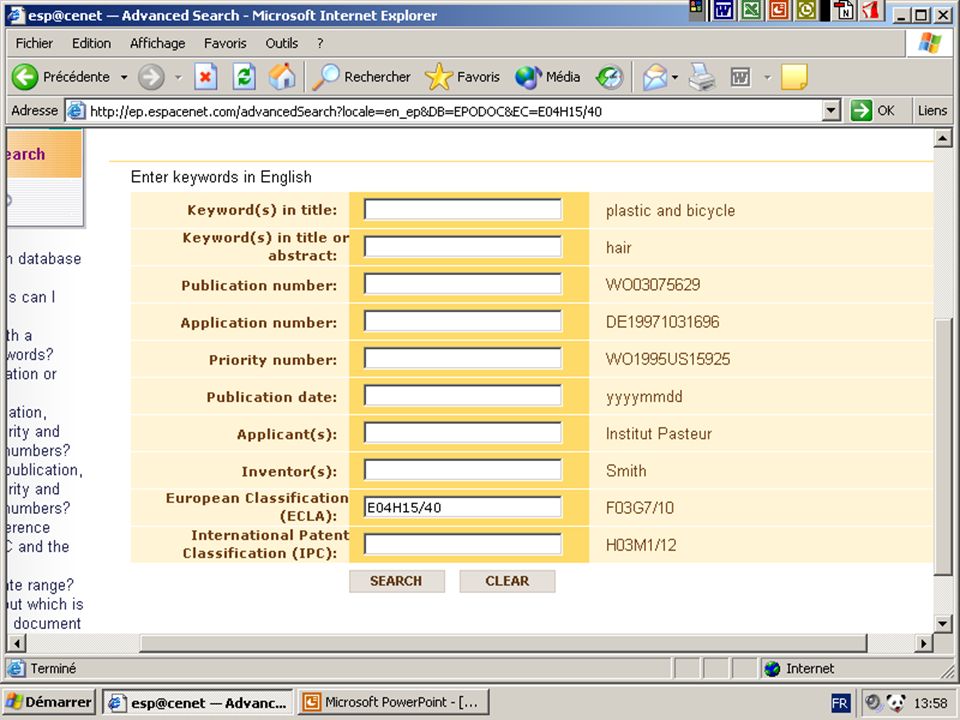The height and width of the screenshot is (720, 960).
Task: Go to the home page icon
Action: tap(282, 77)
